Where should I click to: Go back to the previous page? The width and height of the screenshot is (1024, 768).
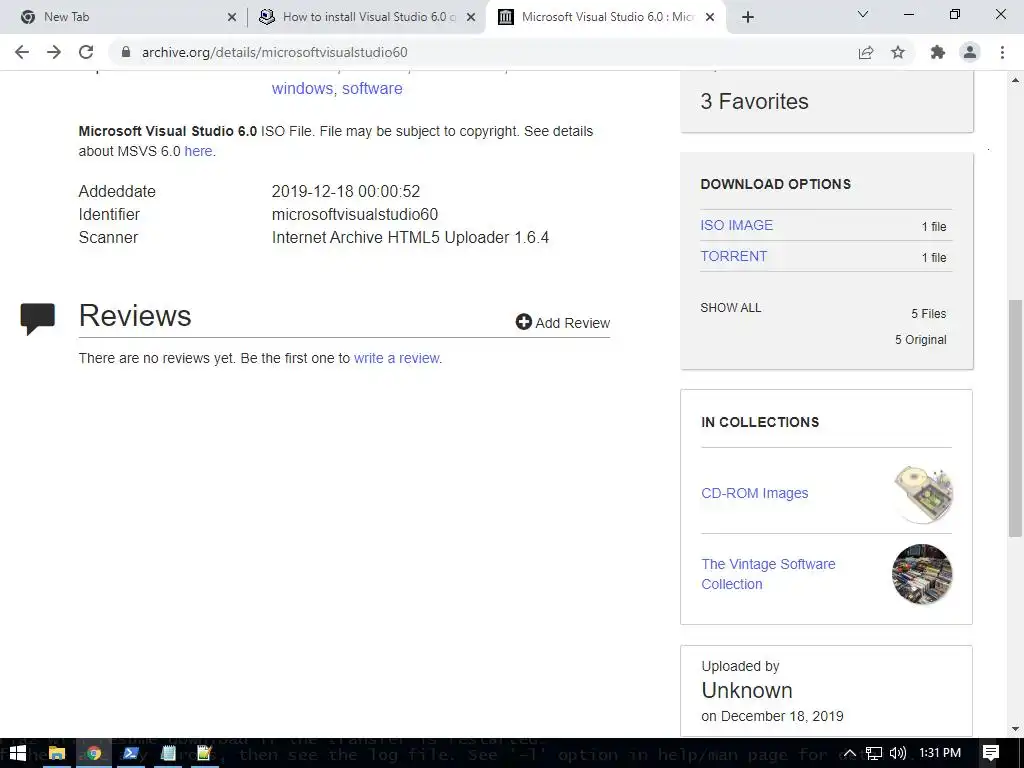(x=22, y=52)
